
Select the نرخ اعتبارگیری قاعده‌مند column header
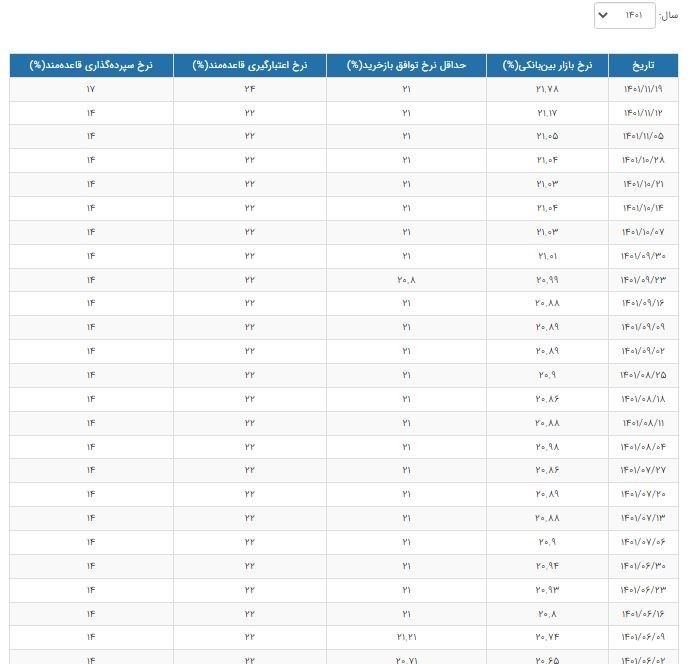(249, 65)
